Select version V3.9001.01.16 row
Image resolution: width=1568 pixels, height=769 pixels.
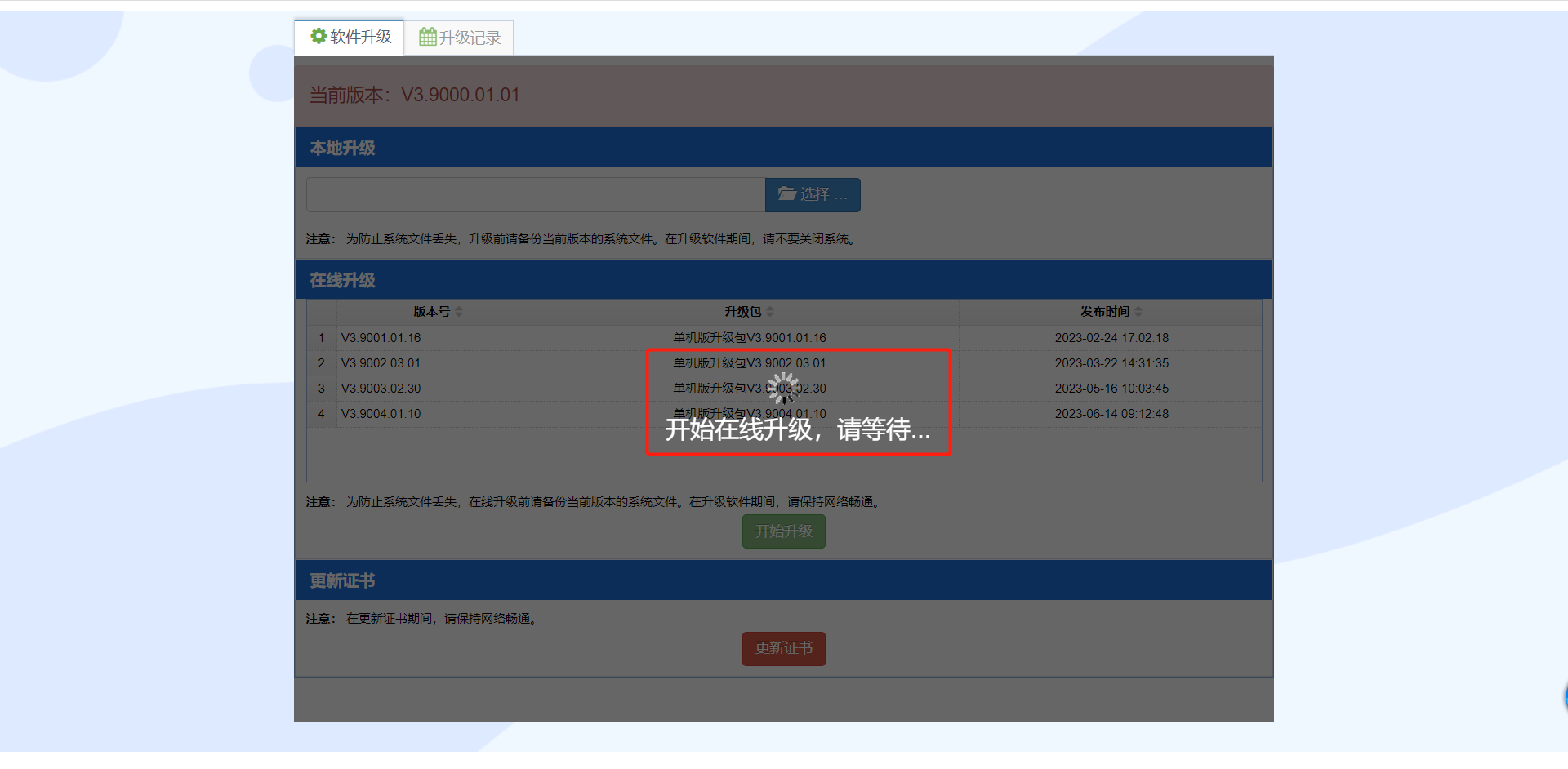(x=784, y=338)
